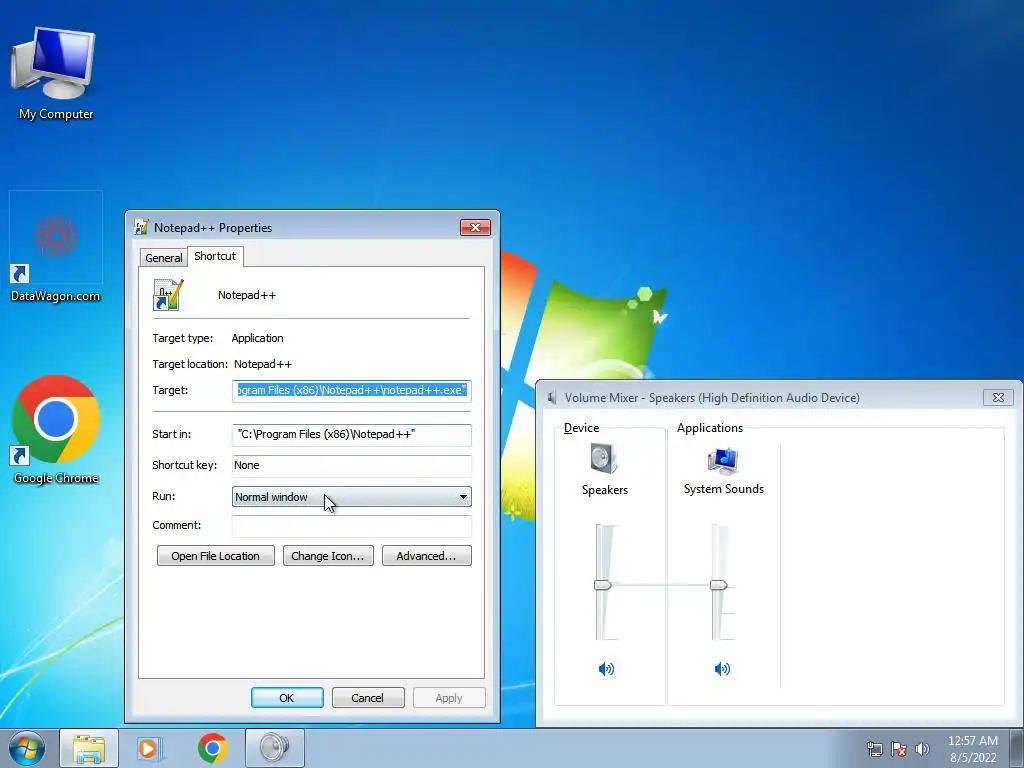
Task: Click the Notepad++ shortcut icon in Properties
Action: click(x=168, y=295)
